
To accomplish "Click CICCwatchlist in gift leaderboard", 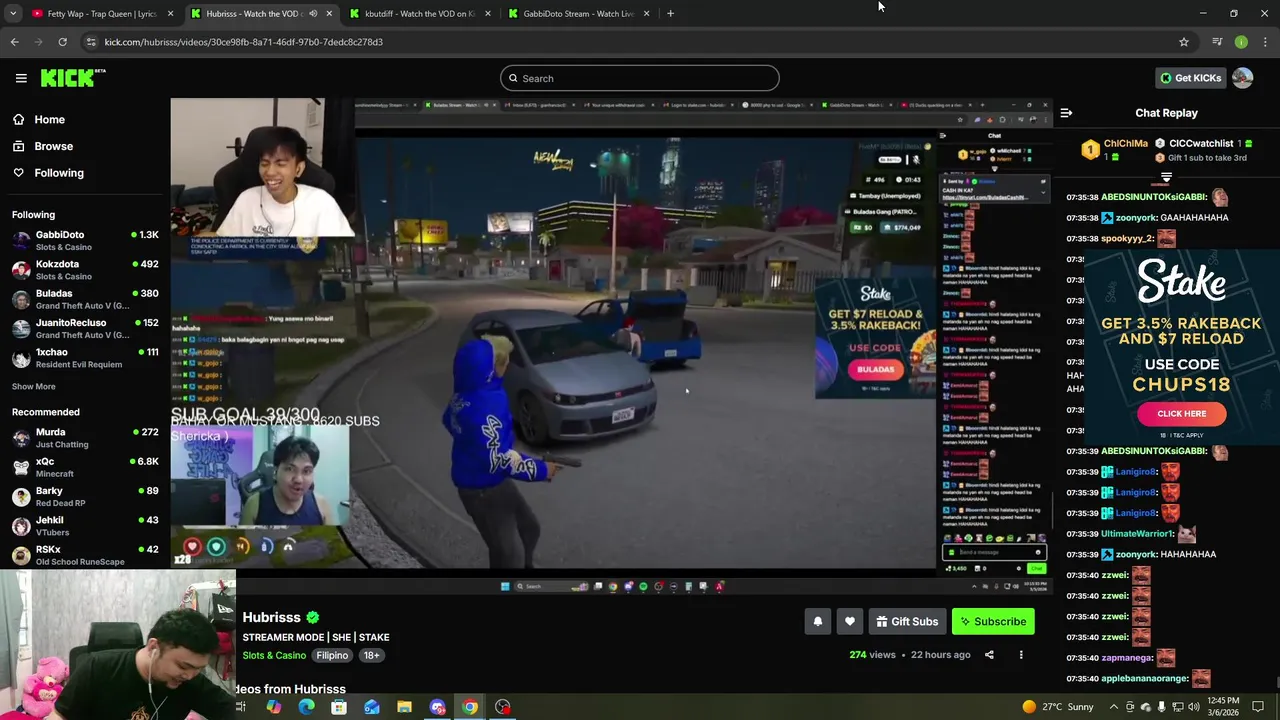I will [x=1200, y=144].
